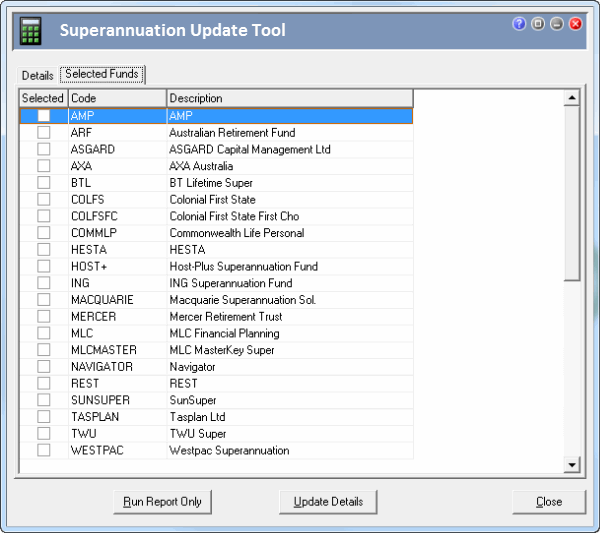Tick the MLCMASTER fund checkbox
The image size is (600, 533).
tap(44, 350)
